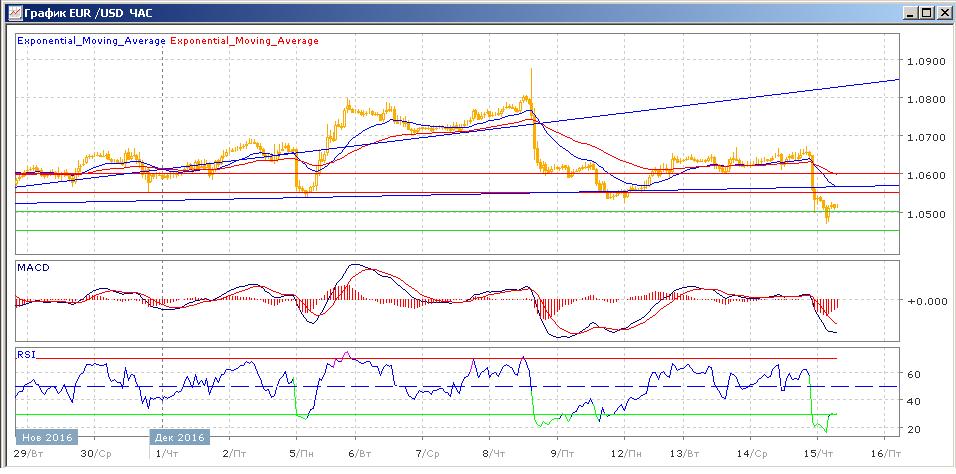Viewport: 956px width, 474px height.
Task: Click the RSI 40 level label
Action: point(914,401)
